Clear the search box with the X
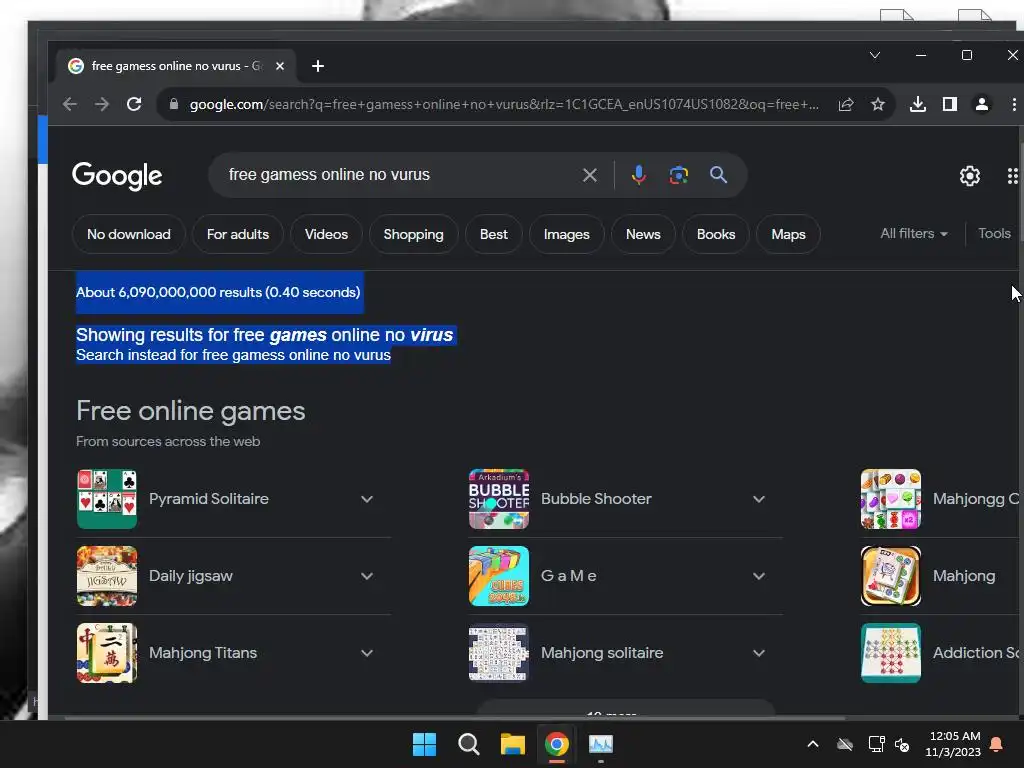Image resolution: width=1024 pixels, height=768 pixels. coord(589,175)
